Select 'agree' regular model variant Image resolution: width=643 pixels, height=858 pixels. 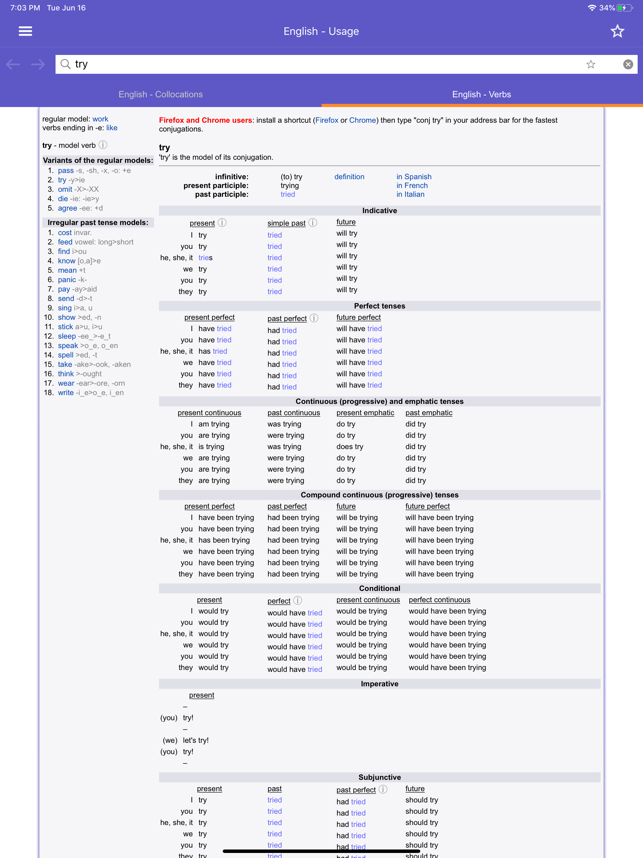(x=67, y=208)
